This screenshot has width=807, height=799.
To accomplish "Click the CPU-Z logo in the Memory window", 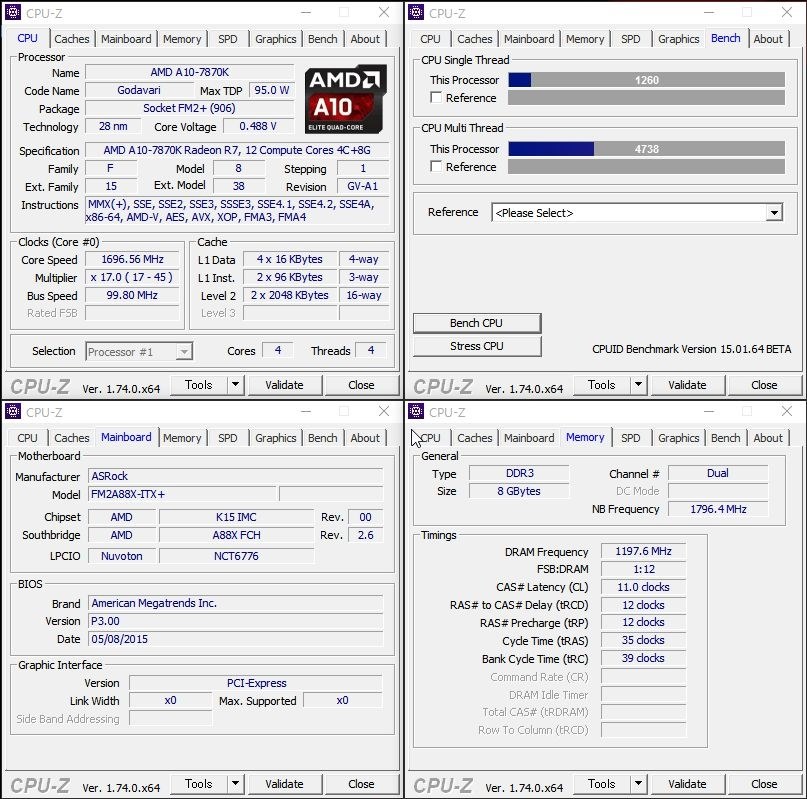I will pos(444,783).
